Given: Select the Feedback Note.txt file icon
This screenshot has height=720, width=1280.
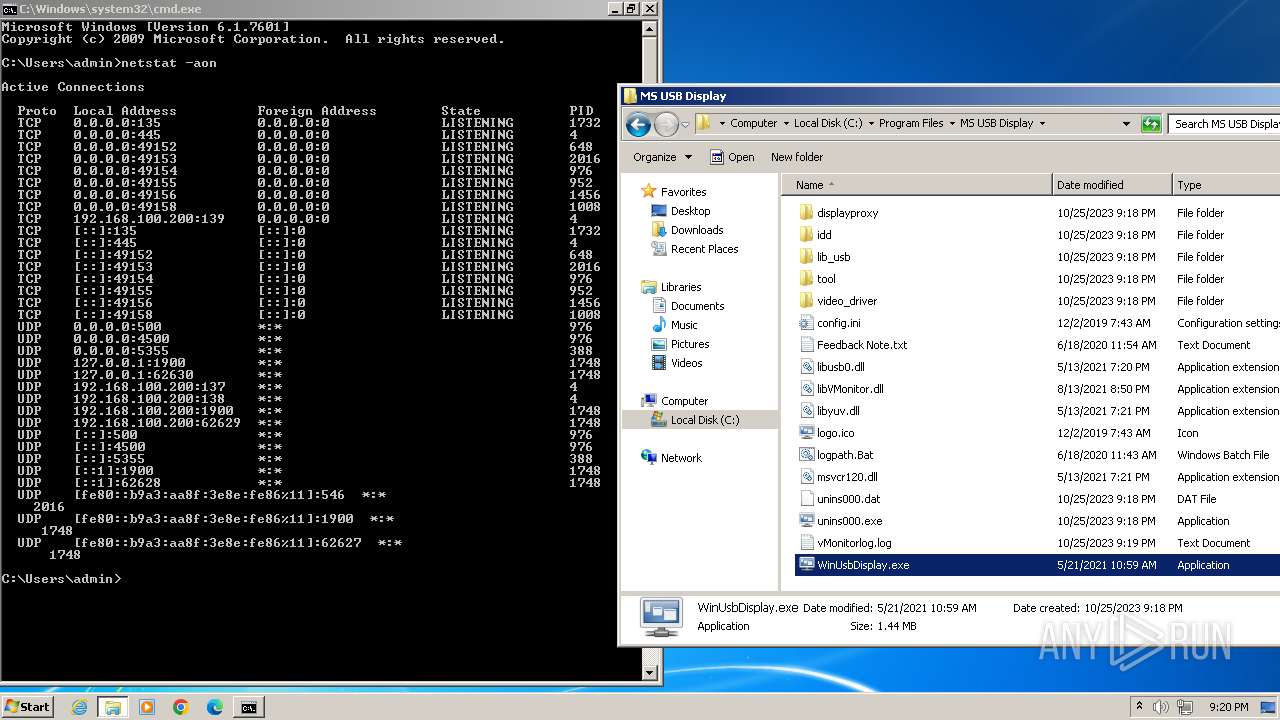Looking at the screenshot, I should click(x=807, y=345).
